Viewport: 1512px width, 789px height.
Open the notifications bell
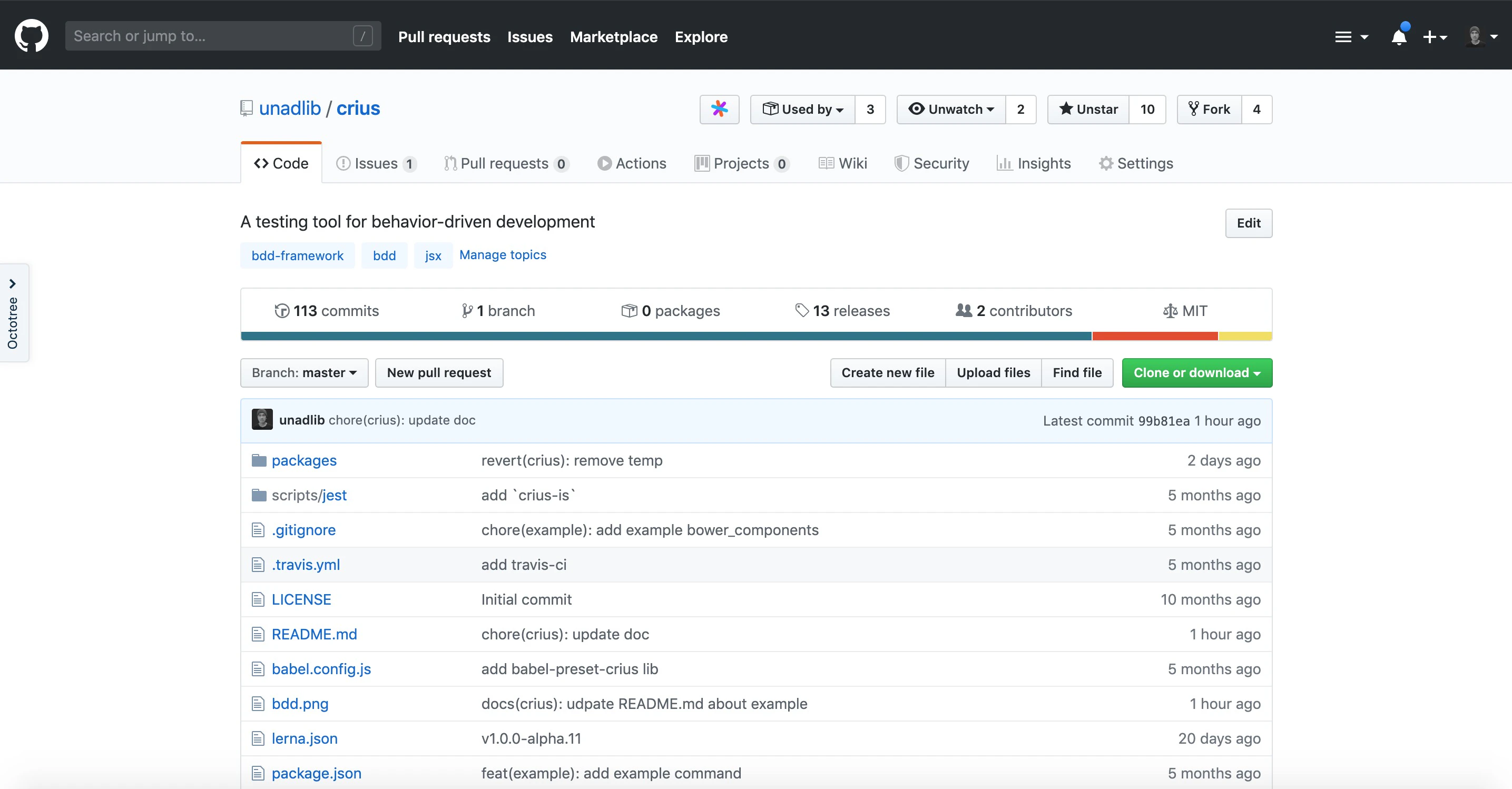pos(1399,37)
